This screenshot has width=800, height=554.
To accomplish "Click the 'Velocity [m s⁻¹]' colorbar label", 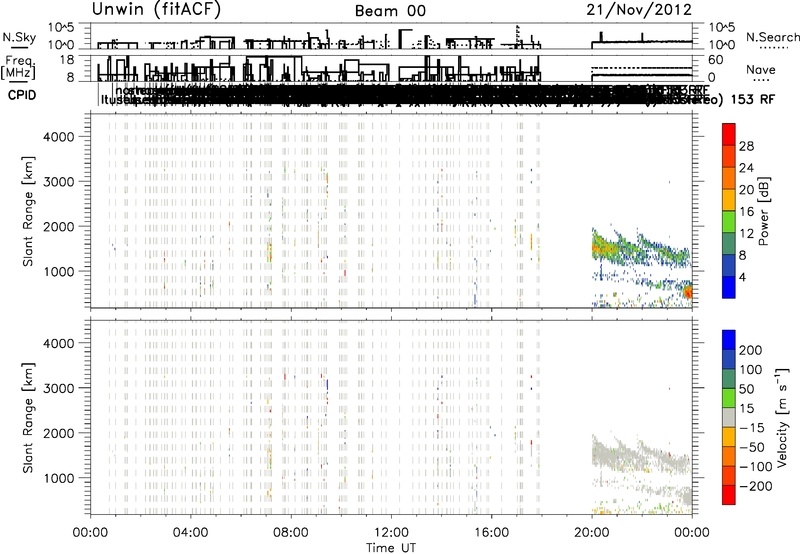I will pos(782,417).
